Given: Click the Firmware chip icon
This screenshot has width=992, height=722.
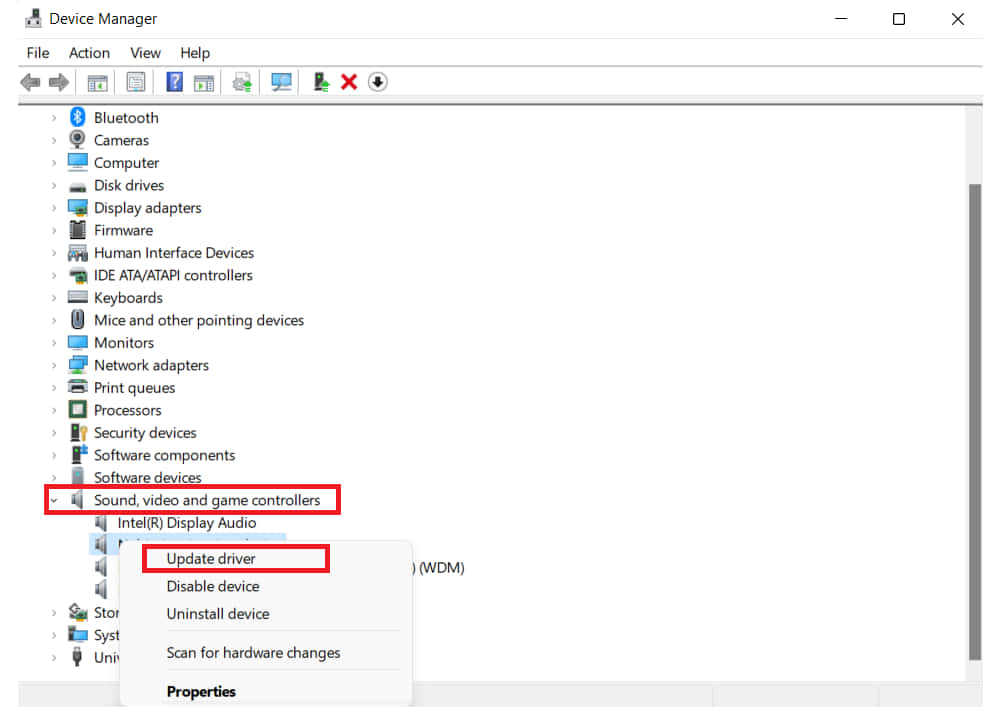Looking at the screenshot, I should coord(77,230).
